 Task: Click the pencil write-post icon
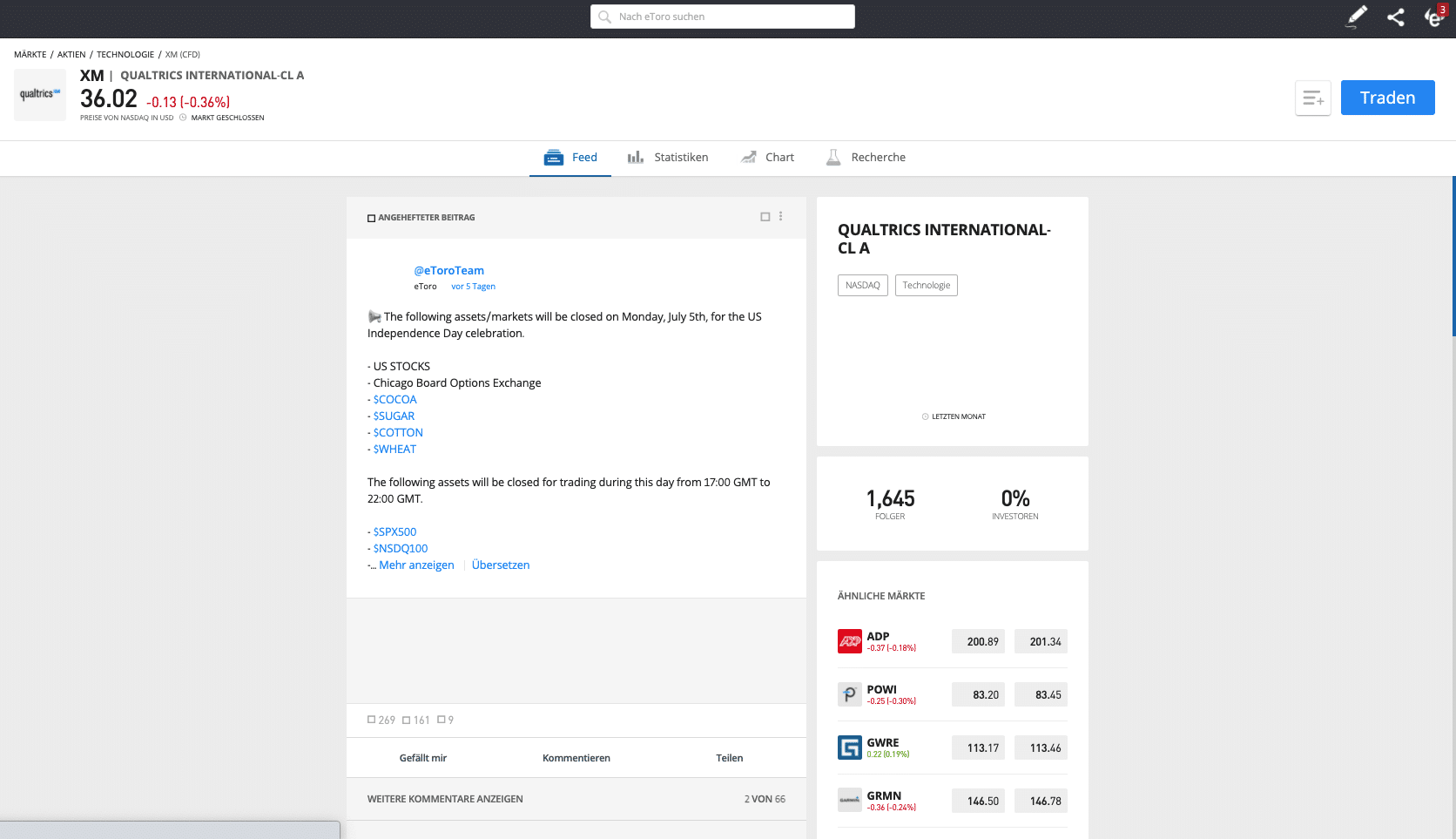click(1357, 17)
